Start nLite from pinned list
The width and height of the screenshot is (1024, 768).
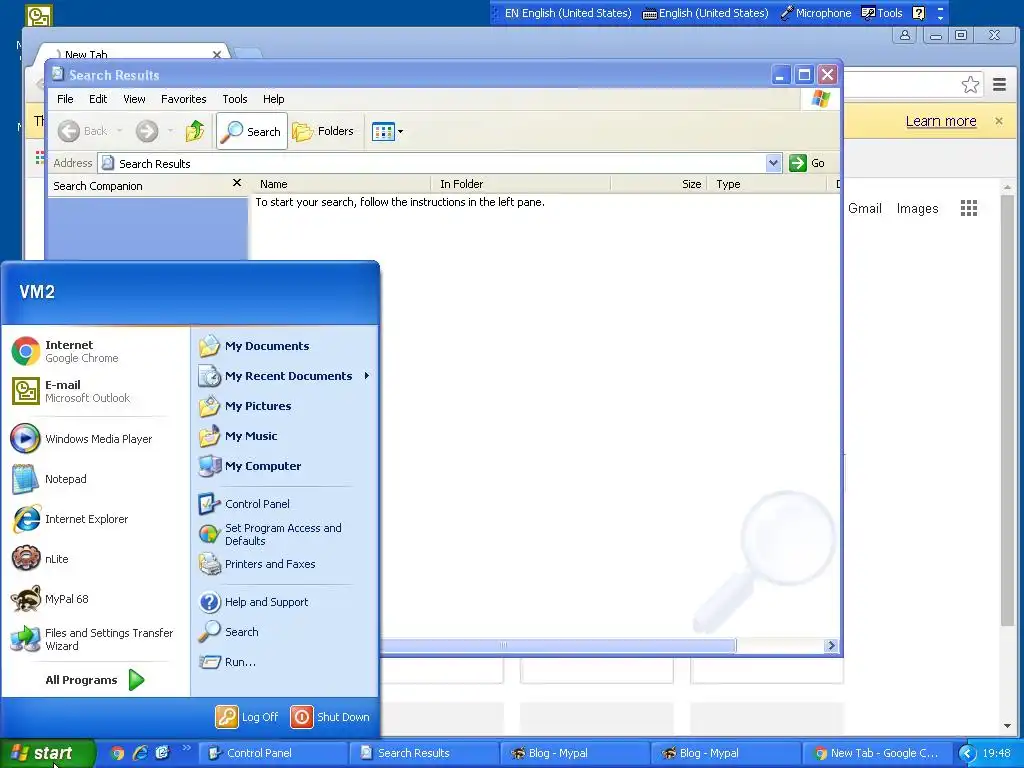coord(40,559)
